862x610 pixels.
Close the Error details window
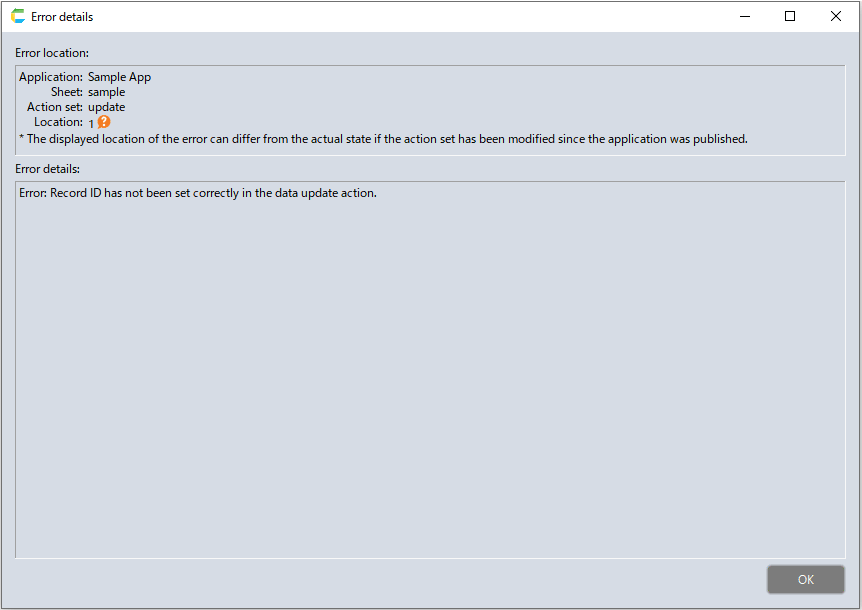tap(836, 16)
